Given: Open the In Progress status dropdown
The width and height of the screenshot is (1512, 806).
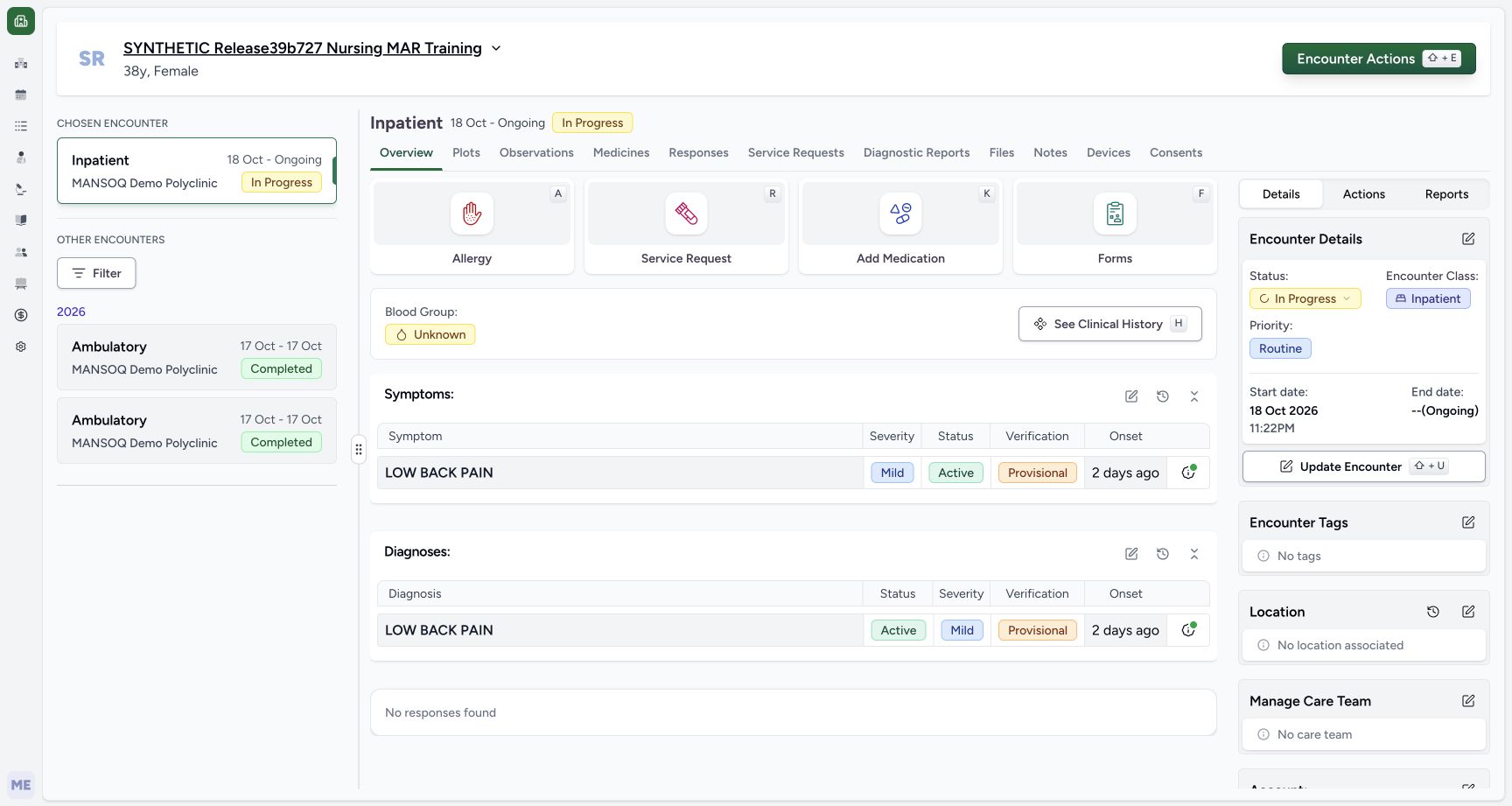Looking at the screenshot, I should (1305, 298).
